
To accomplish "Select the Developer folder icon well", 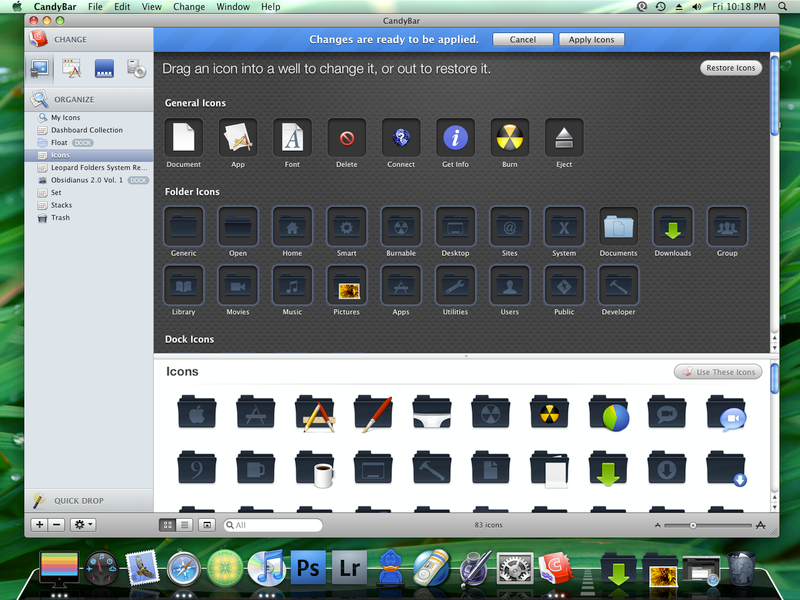I will (x=618, y=285).
